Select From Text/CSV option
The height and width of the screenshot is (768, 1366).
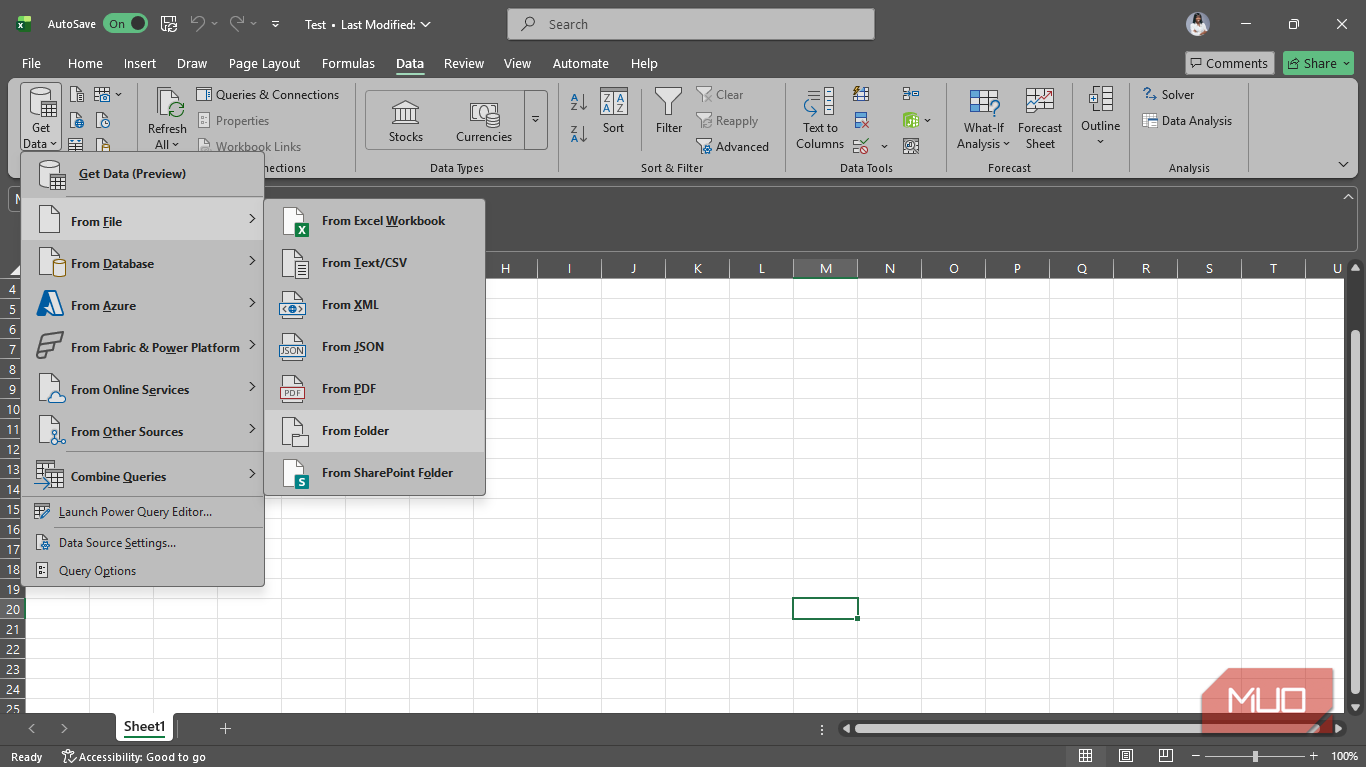tap(374, 263)
